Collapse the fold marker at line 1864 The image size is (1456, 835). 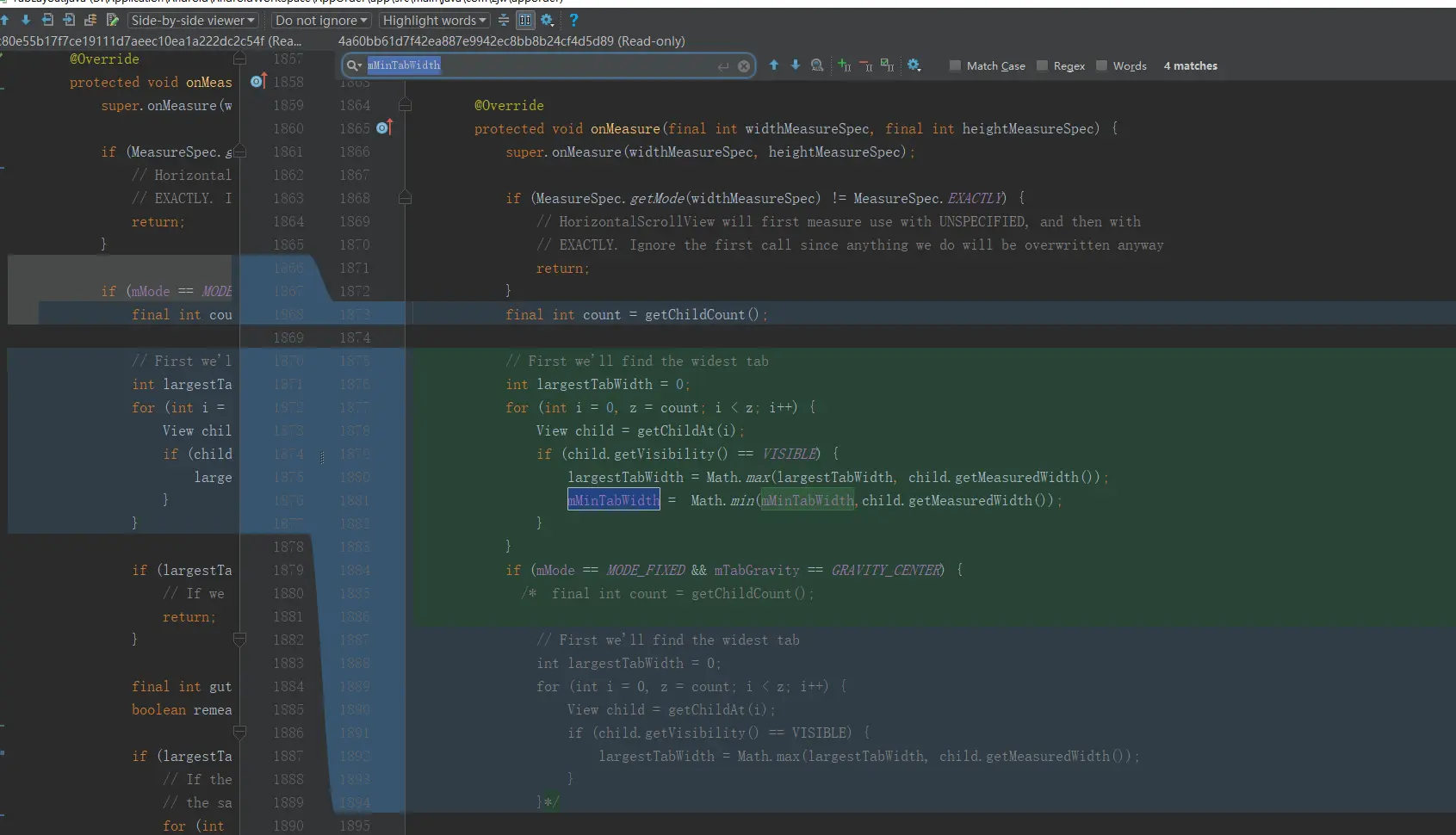pyautogui.click(x=405, y=105)
